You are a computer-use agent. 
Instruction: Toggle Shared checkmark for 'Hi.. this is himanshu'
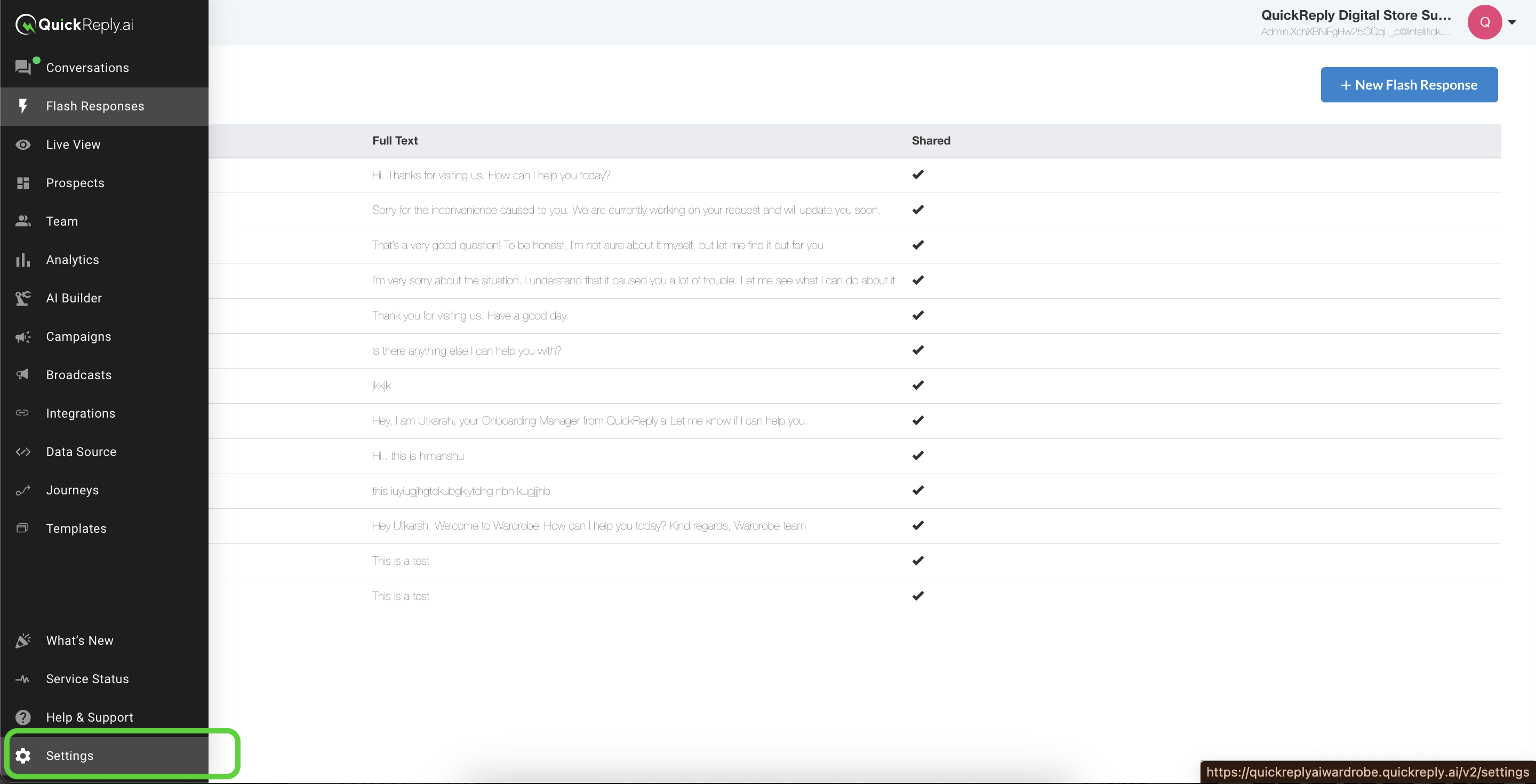click(x=918, y=455)
